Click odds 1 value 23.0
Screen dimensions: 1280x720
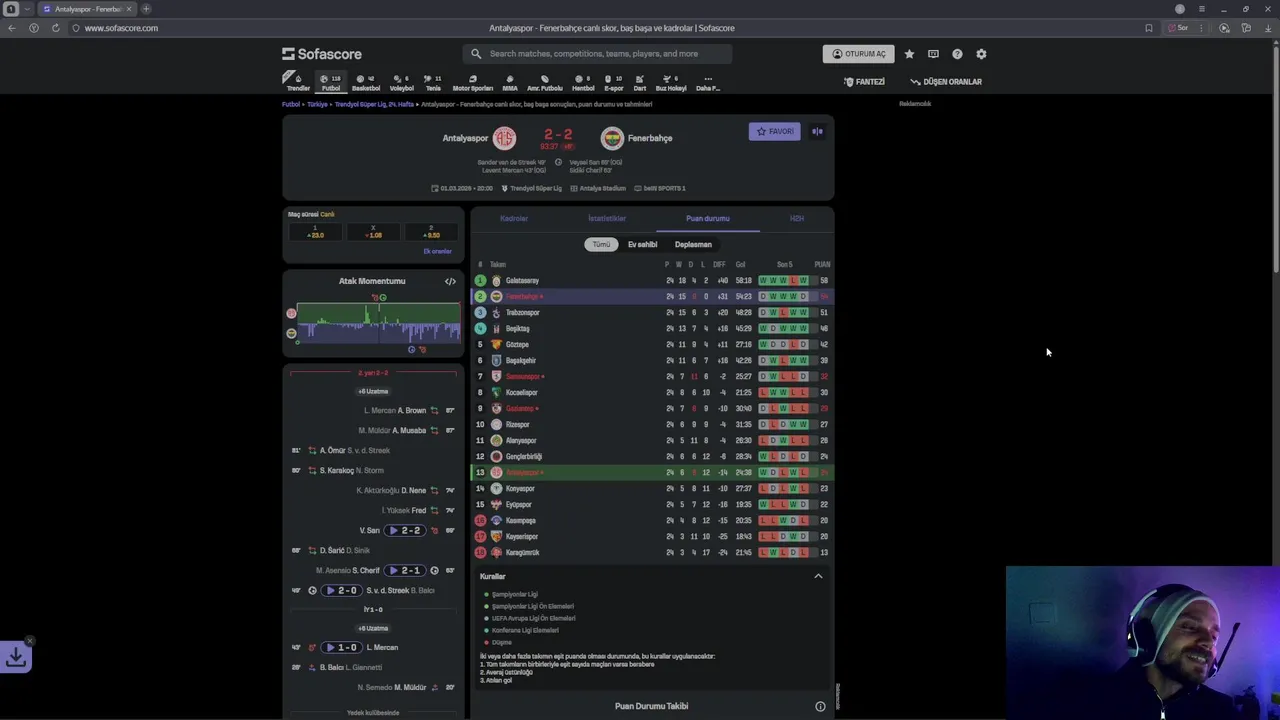click(x=315, y=232)
